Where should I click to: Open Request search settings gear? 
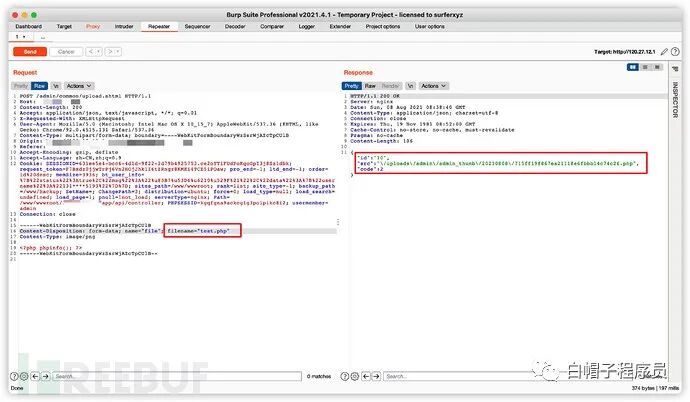(24, 376)
